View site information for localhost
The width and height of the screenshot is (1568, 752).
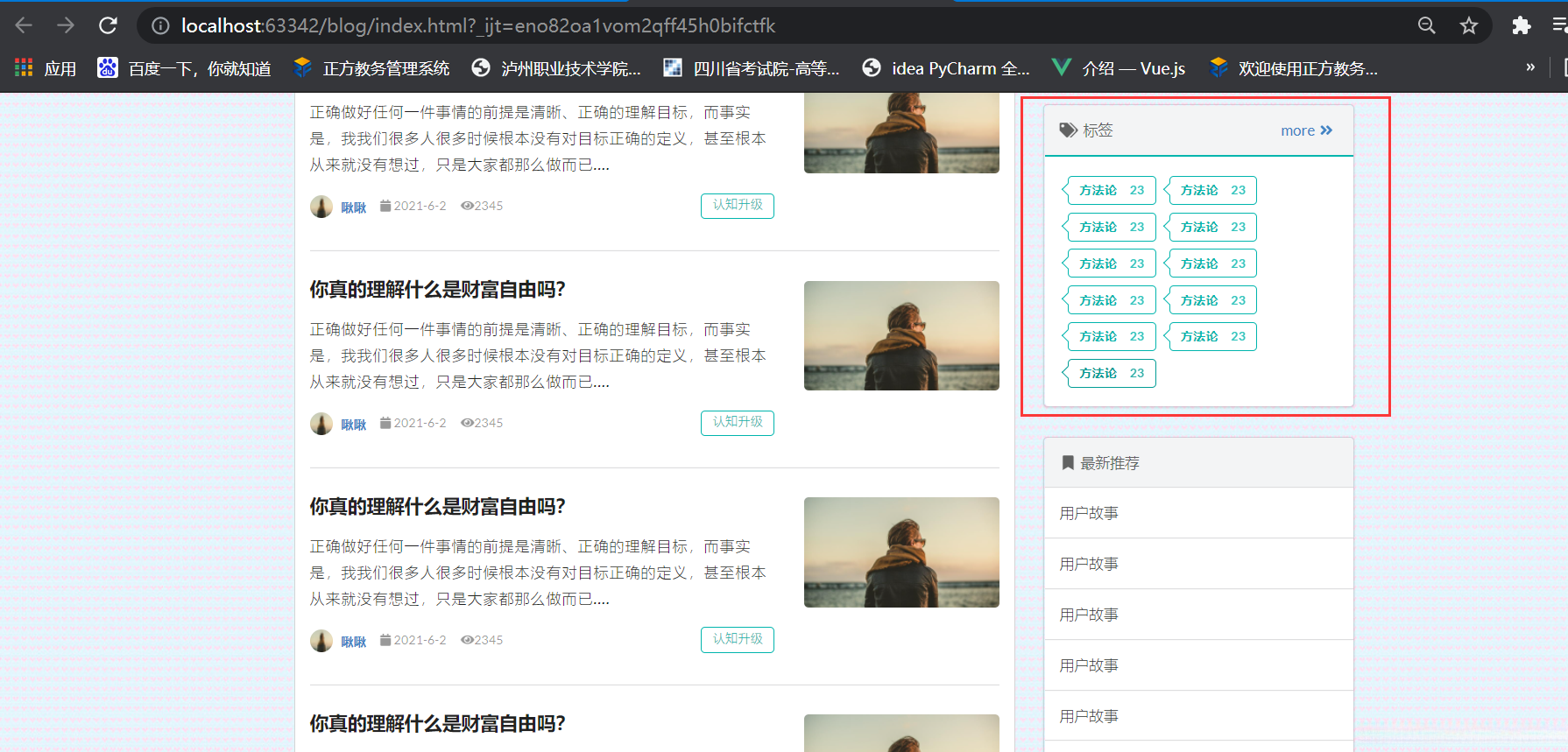[160, 26]
